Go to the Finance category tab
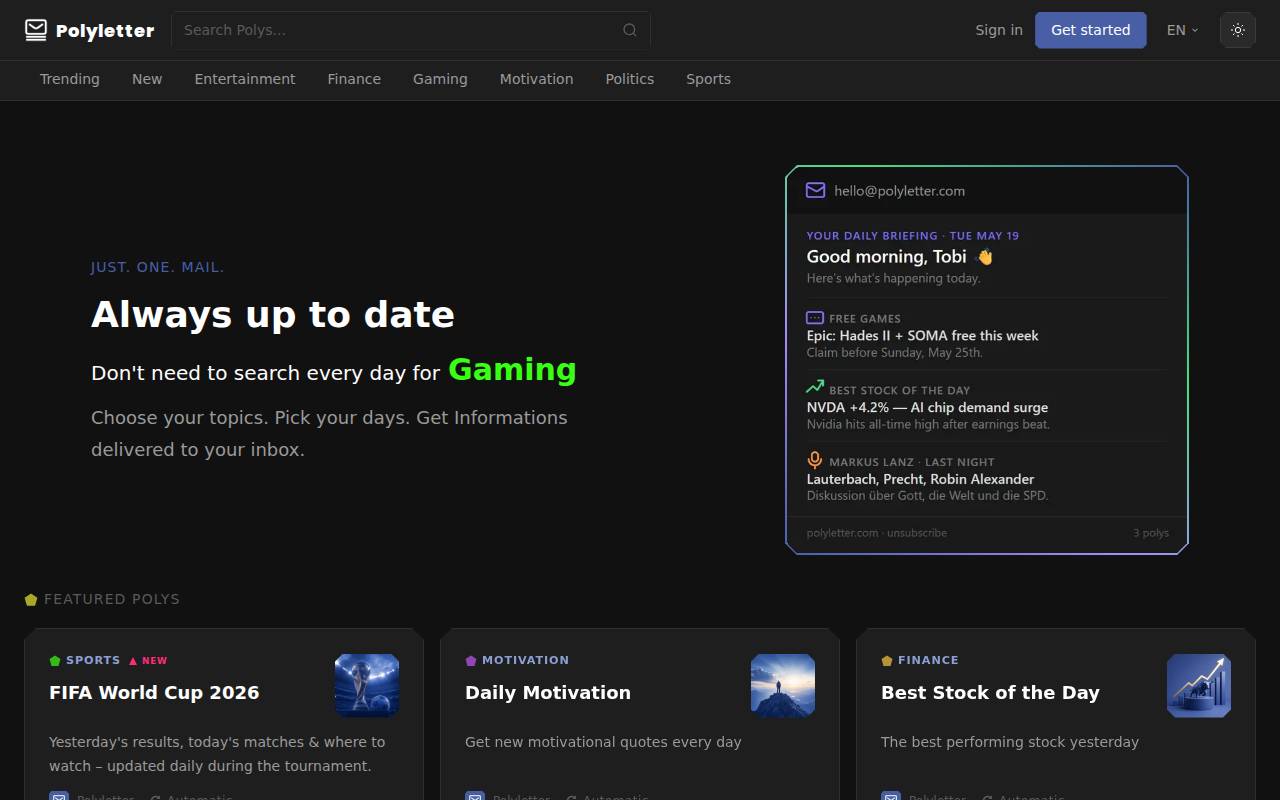This screenshot has width=1280, height=800. [x=354, y=79]
